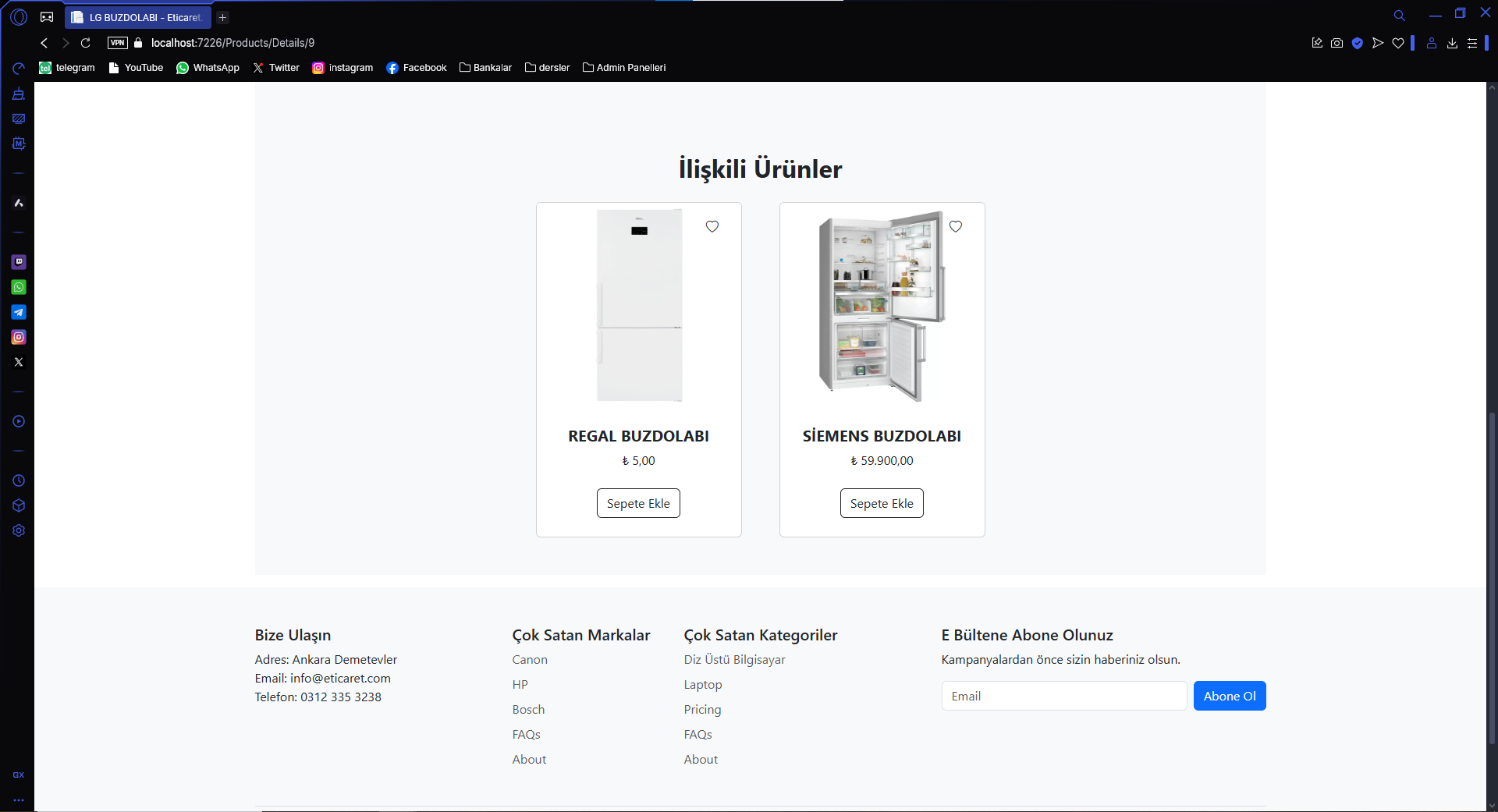Open the Admin Panelleri bookmark folder
1498x812 pixels.
[x=624, y=68]
